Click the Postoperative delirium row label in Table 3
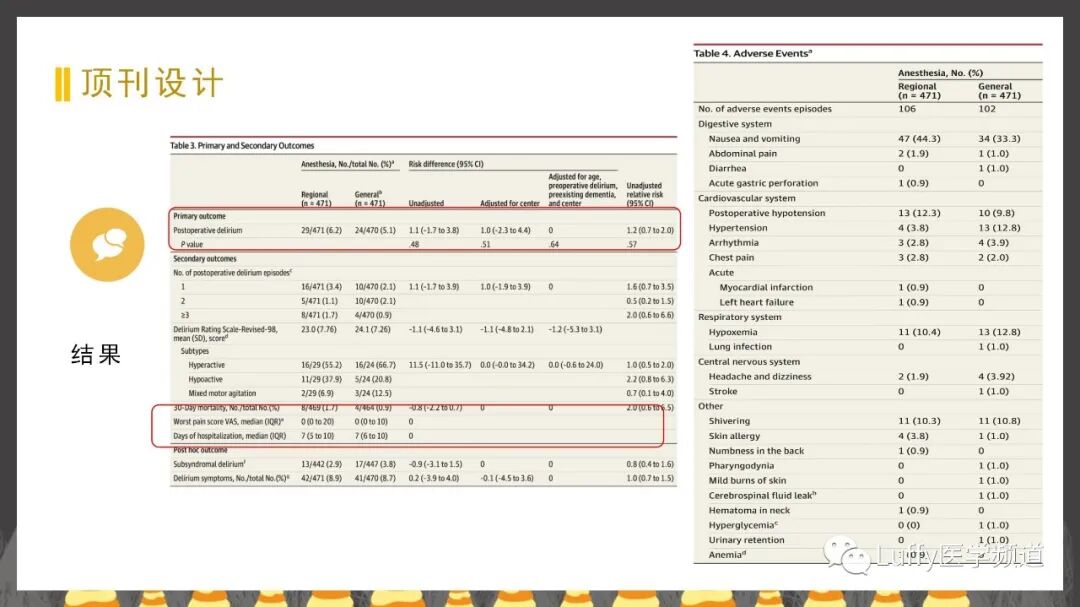Image resolution: width=1080 pixels, height=607 pixels. (207, 230)
